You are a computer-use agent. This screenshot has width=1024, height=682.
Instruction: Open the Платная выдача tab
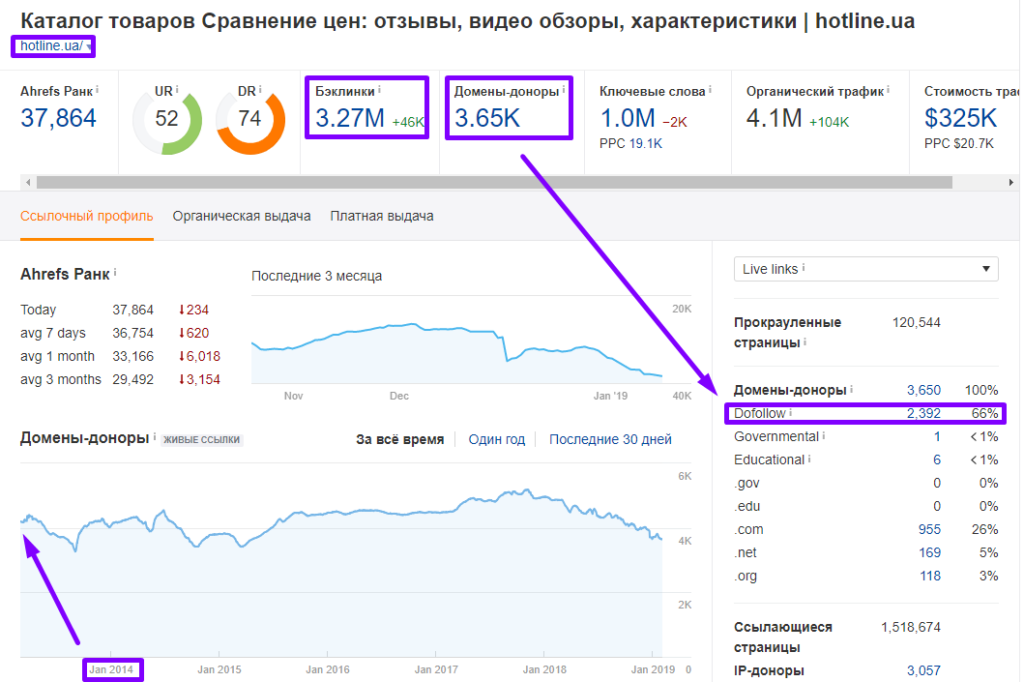[381, 216]
